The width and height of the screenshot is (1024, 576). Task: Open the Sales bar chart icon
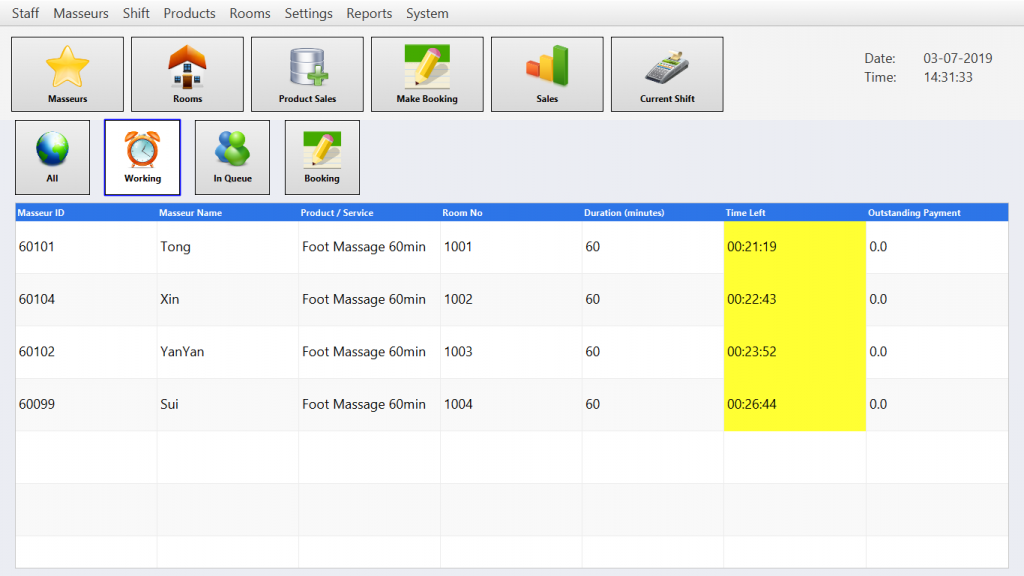[x=547, y=74]
